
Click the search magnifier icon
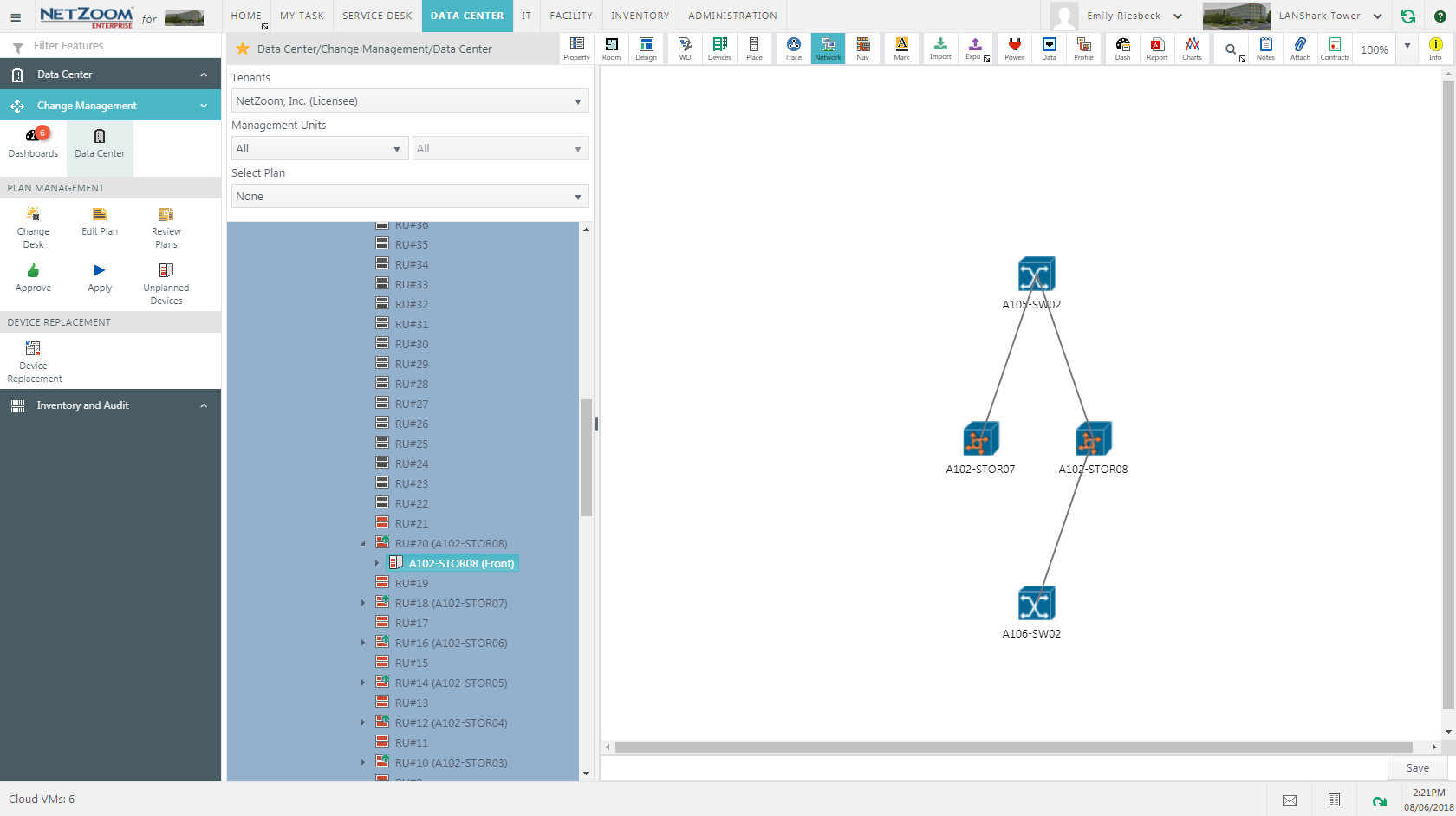(x=1231, y=49)
